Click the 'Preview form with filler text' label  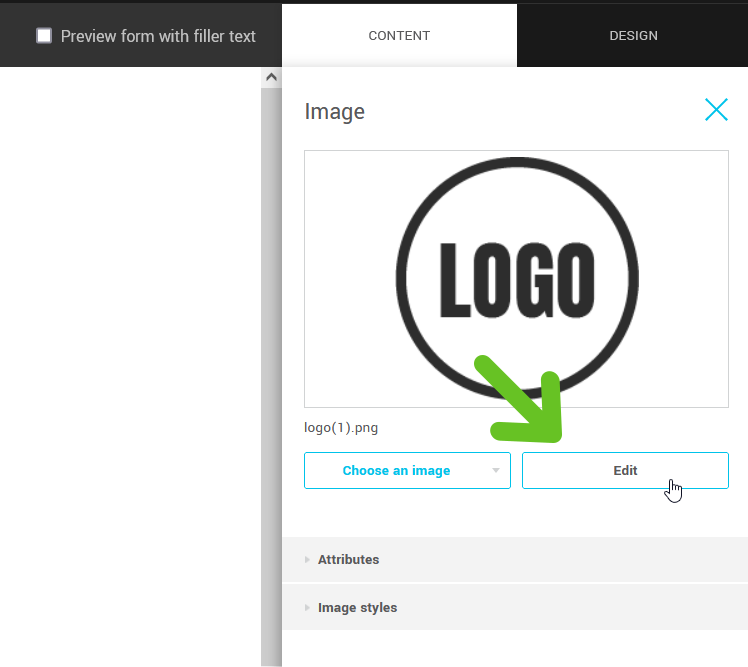point(158,36)
